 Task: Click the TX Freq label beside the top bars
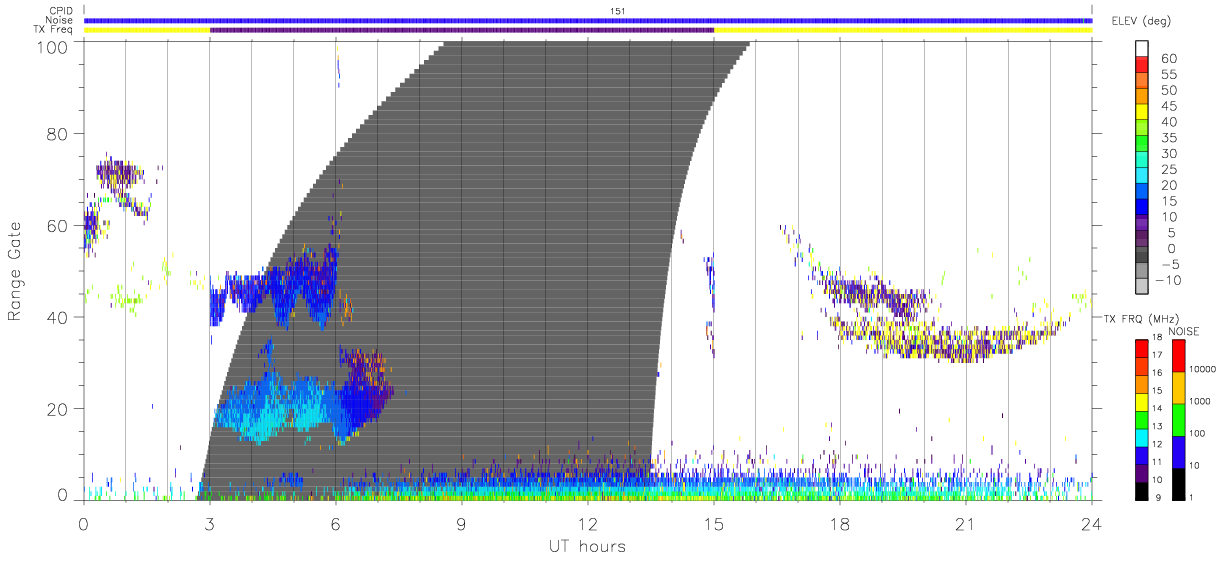tap(54, 30)
